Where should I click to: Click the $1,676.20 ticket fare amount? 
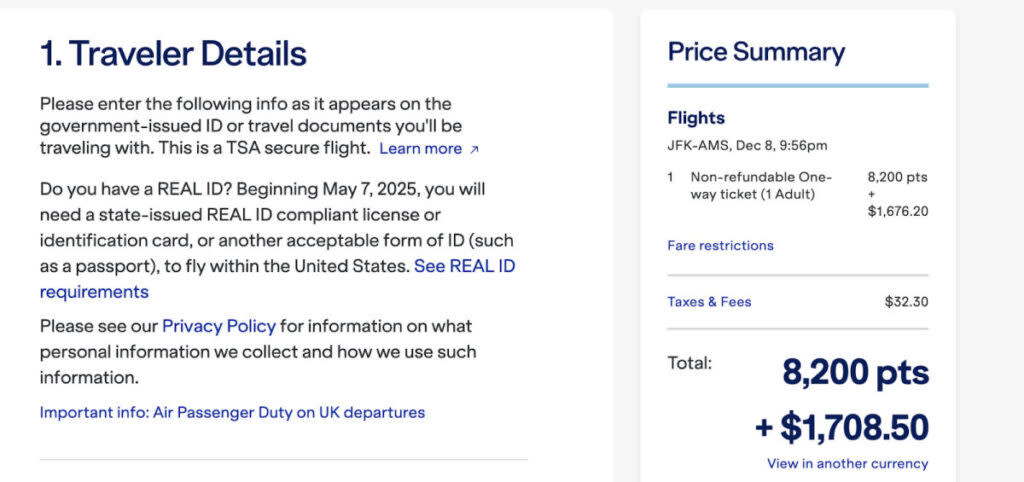[x=898, y=211]
